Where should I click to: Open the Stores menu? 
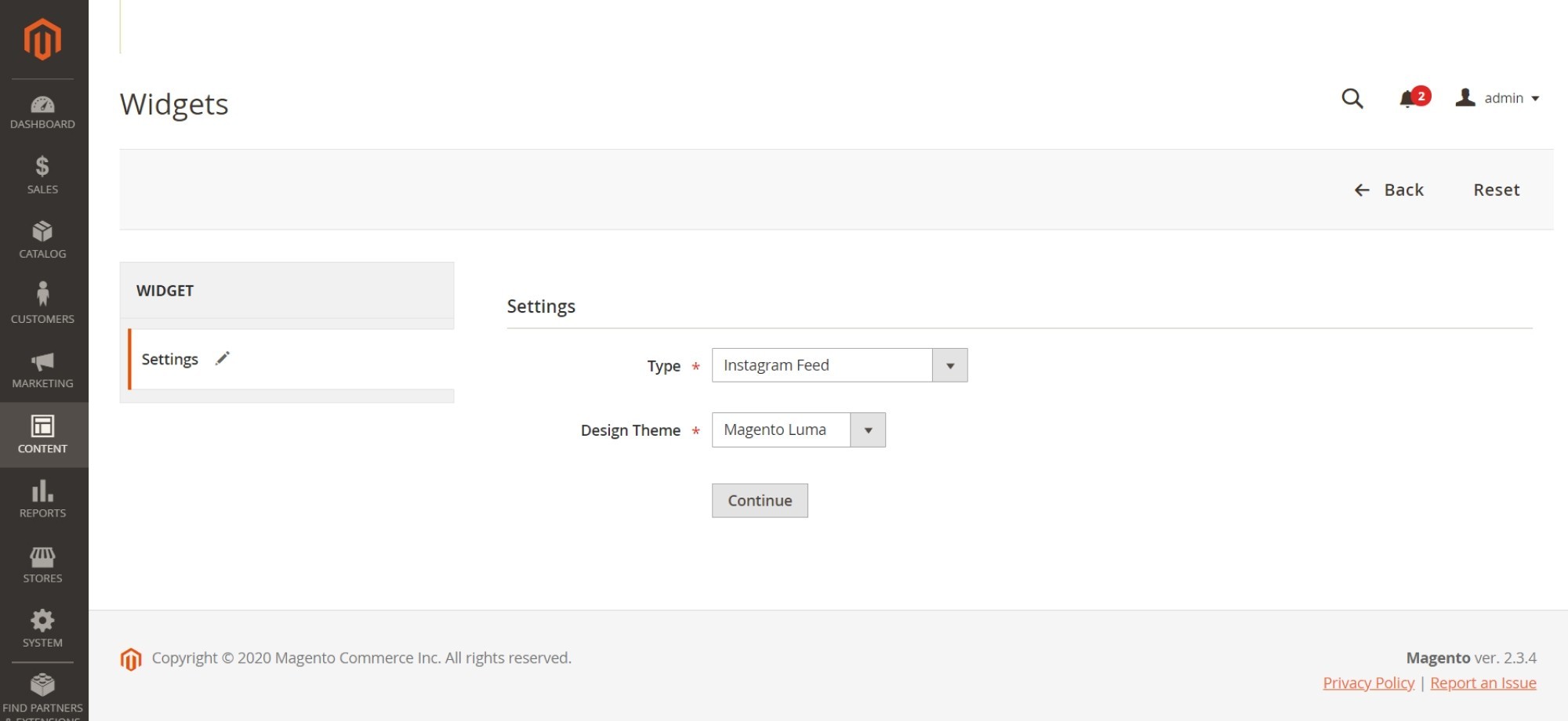pos(42,564)
